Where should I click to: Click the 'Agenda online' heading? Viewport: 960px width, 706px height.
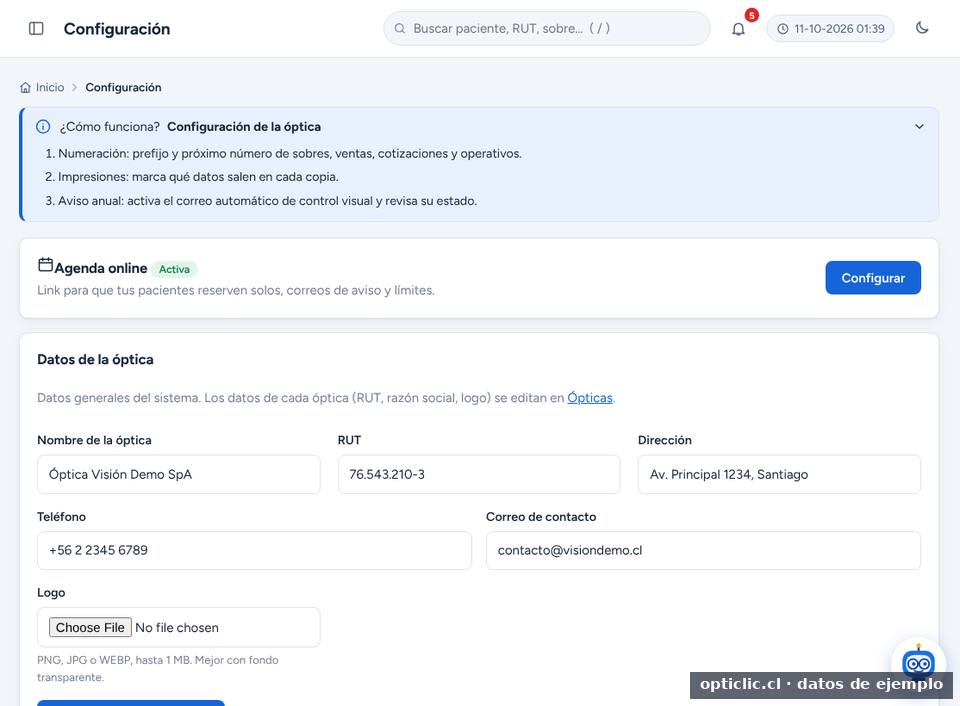(x=101, y=268)
